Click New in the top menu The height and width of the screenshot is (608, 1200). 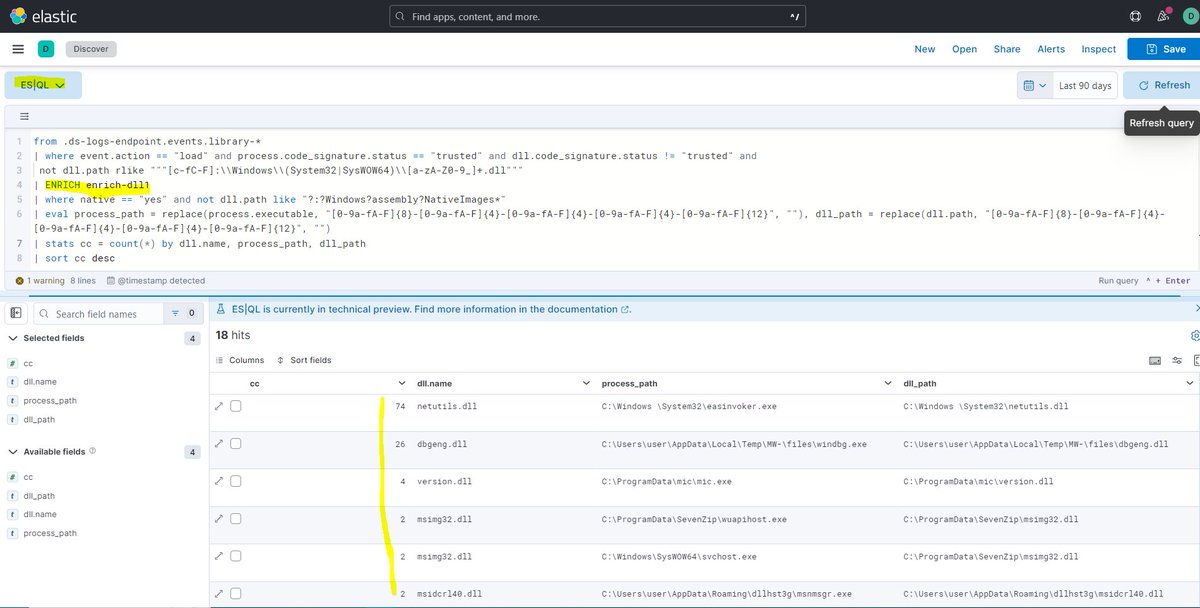click(925, 49)
